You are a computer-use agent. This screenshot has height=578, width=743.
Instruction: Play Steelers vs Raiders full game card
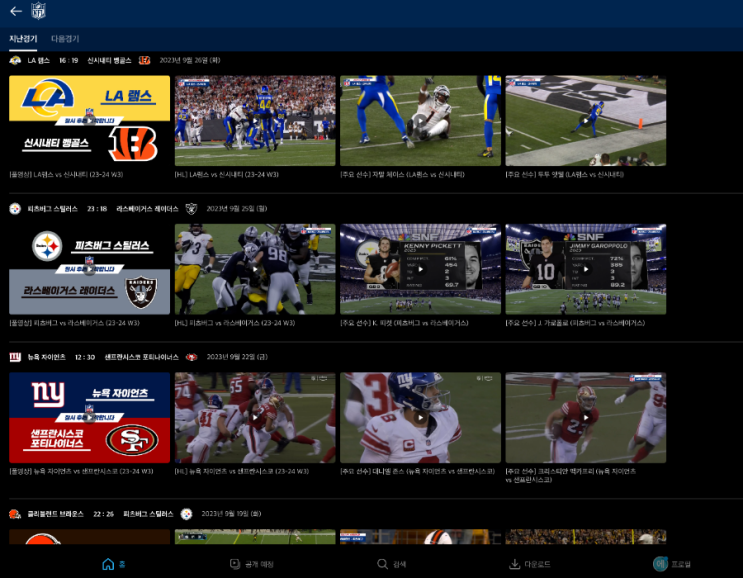[90, 269]
